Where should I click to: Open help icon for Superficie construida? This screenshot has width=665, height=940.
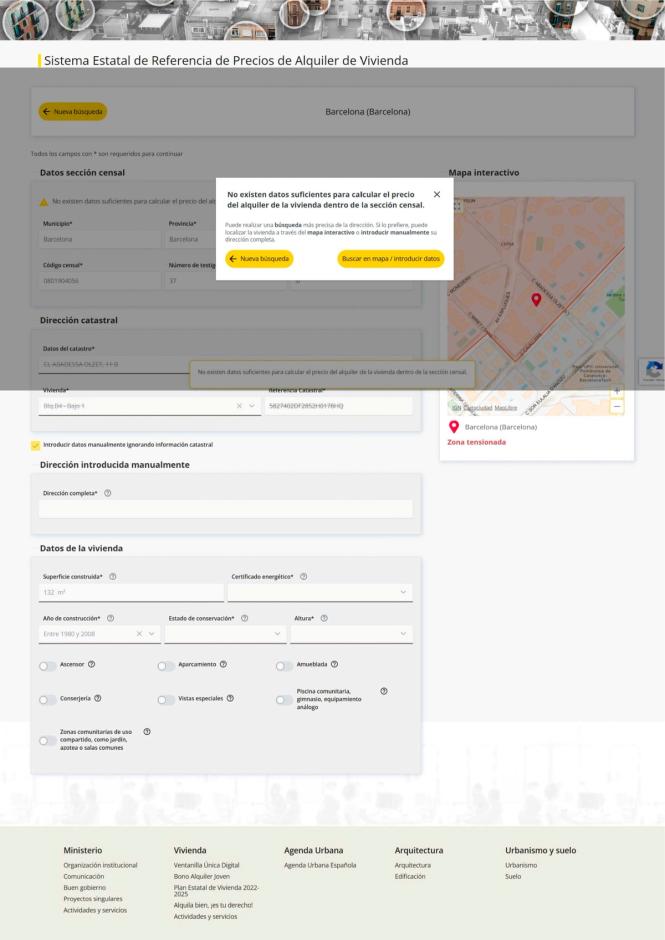(x=112, y=576)
